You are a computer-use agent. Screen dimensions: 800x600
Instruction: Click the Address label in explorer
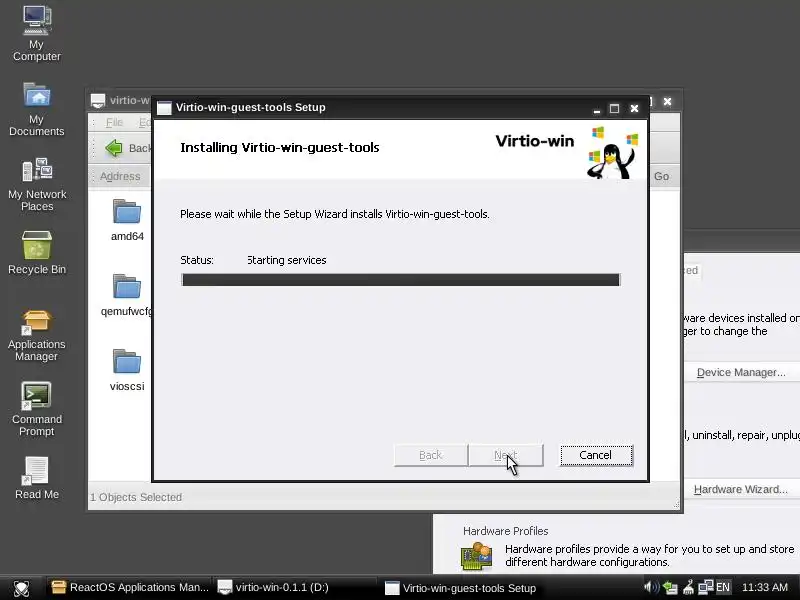click(x=120, y=176)
